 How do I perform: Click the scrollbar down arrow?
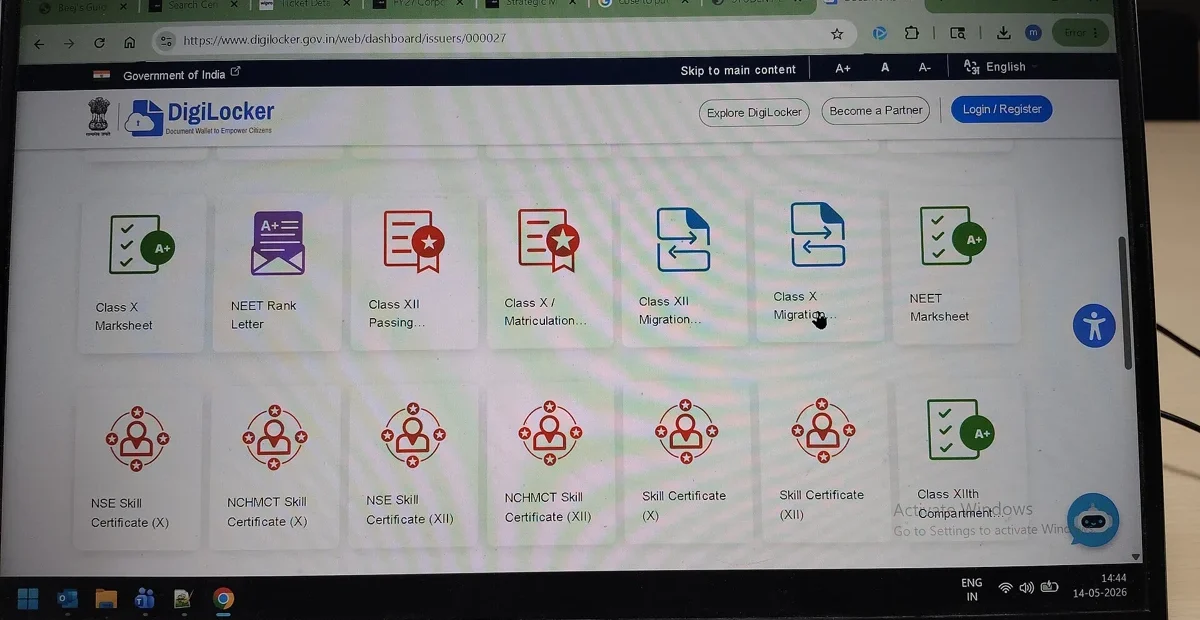click(1136, 556)
